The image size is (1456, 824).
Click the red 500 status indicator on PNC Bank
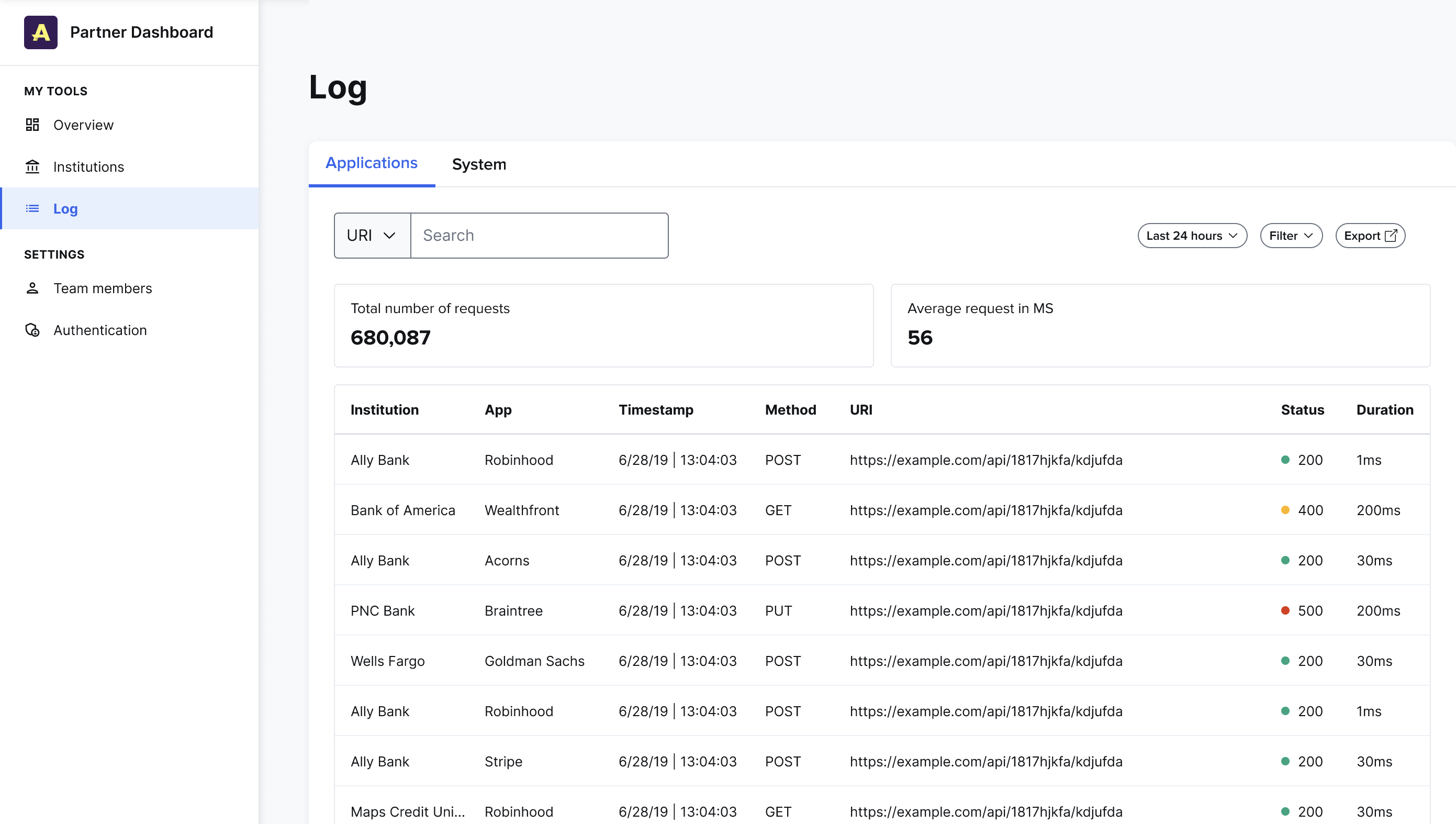coord(1286,610)
